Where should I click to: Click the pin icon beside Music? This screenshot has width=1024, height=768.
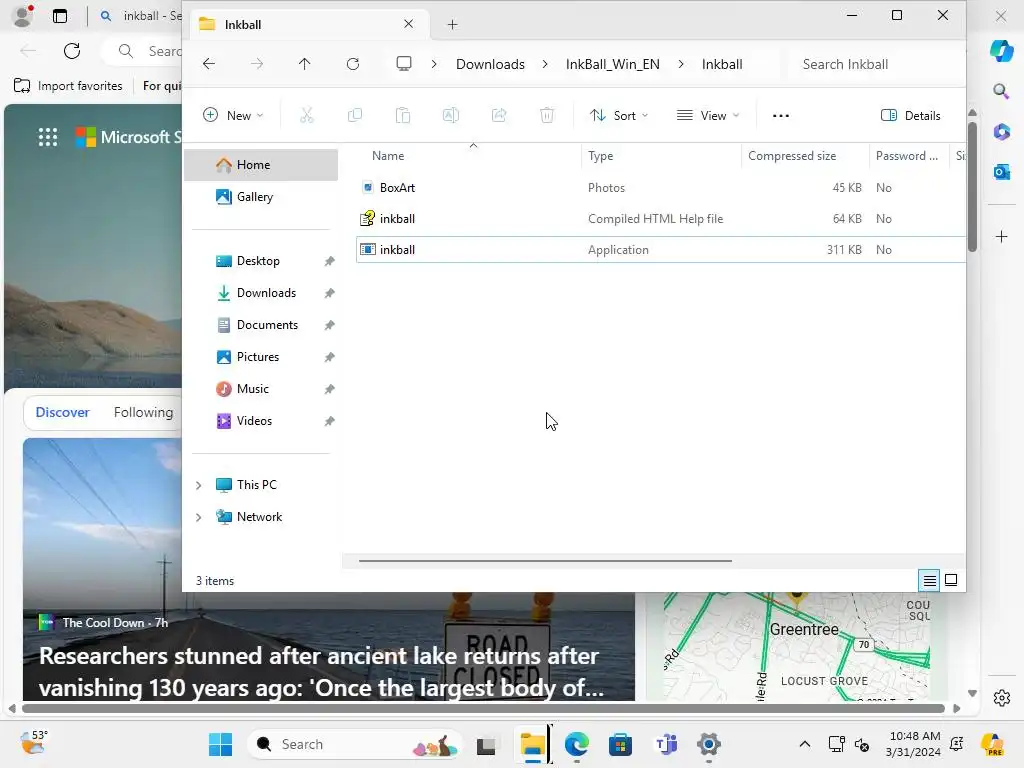point(330,389)
